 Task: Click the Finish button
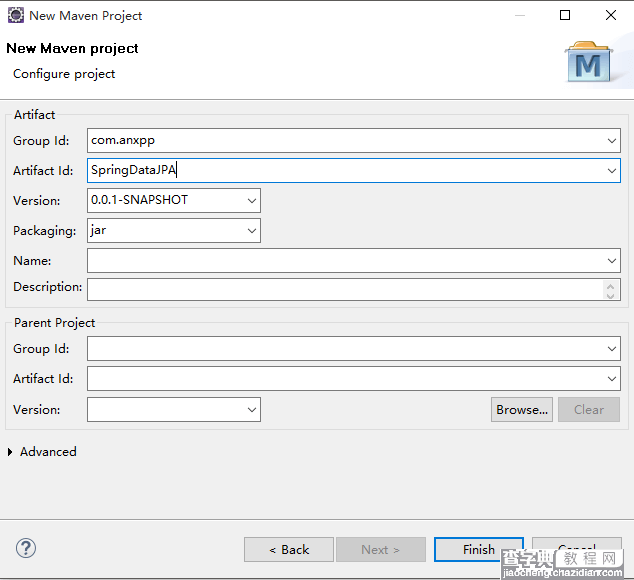click(x=479, y=549)
